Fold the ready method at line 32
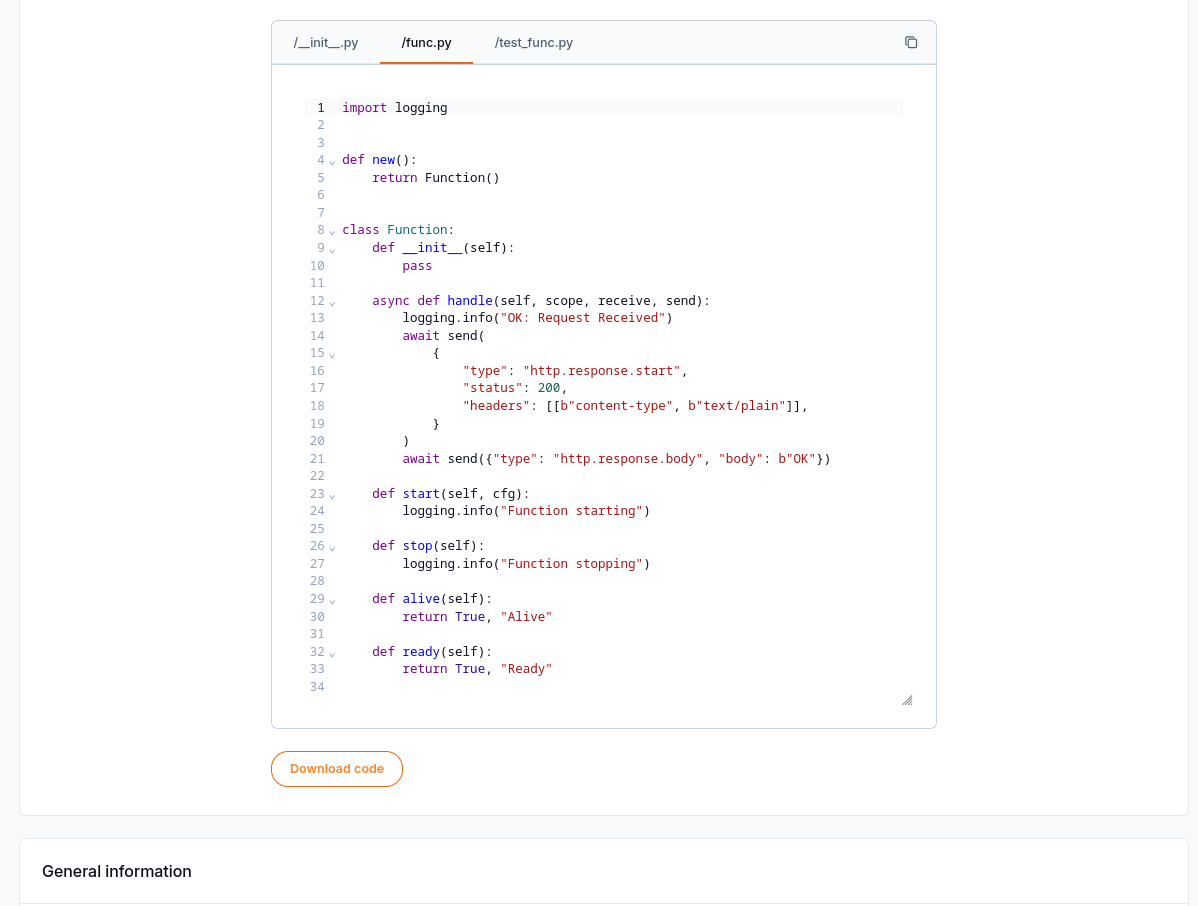The image size is (1198, 906). 332,653
